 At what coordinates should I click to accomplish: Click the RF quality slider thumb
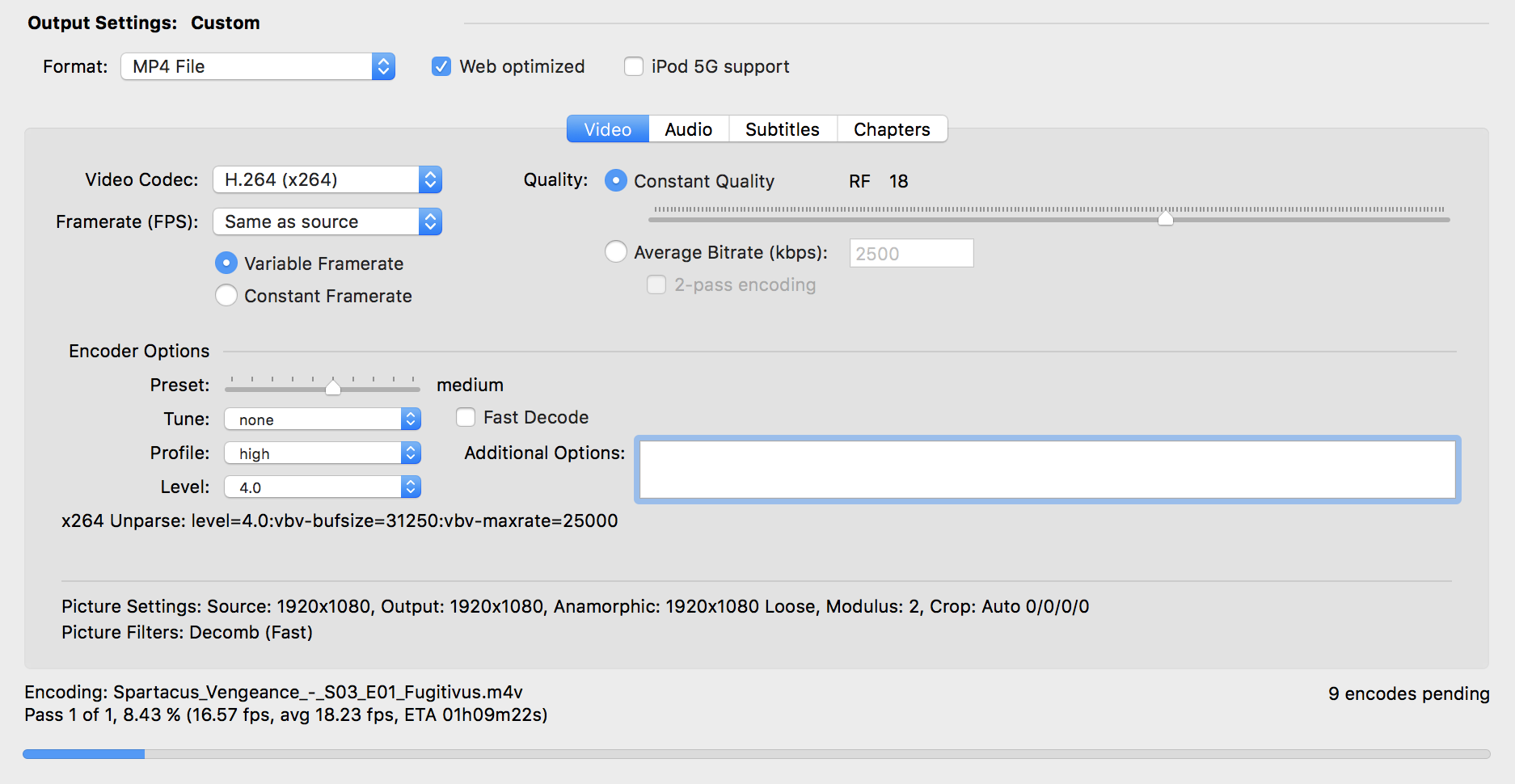(1166, 217)
